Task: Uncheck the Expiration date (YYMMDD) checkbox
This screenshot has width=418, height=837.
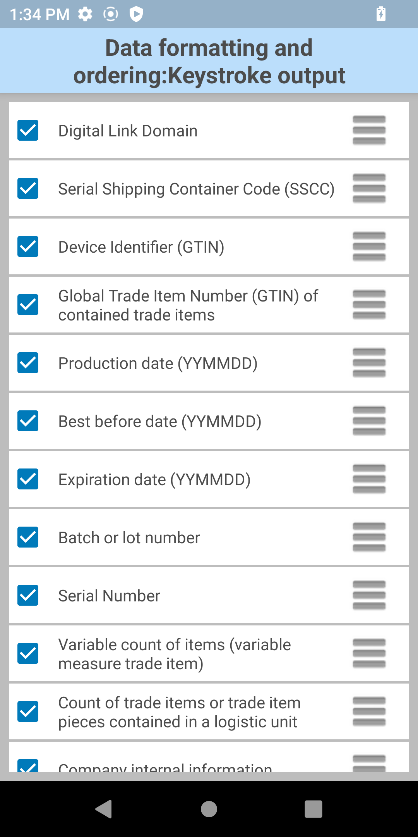Action: click(x=28, y=479)
